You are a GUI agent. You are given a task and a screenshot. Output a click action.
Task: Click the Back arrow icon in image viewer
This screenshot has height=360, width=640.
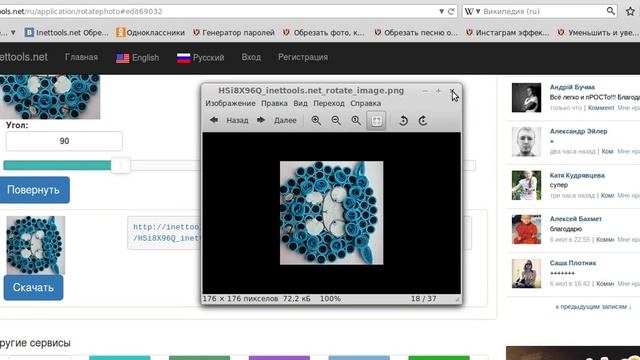point(214,120)
